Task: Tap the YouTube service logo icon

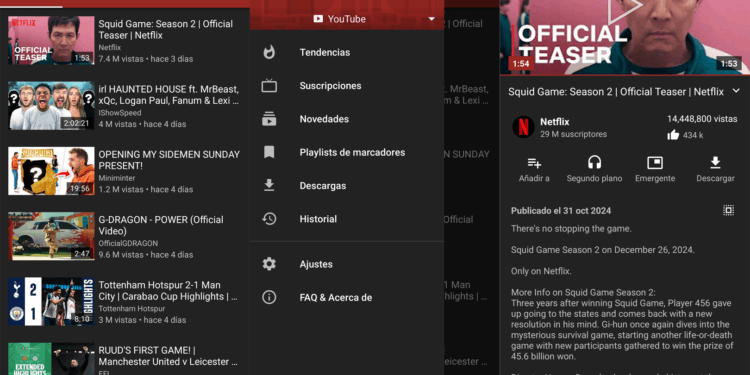Action: (318, 19)
